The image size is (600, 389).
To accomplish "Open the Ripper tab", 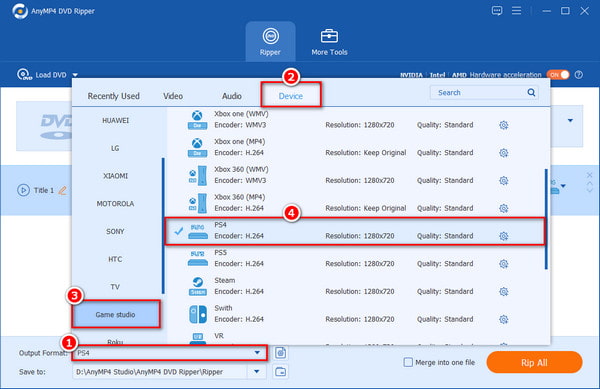I will pos(270,41).
